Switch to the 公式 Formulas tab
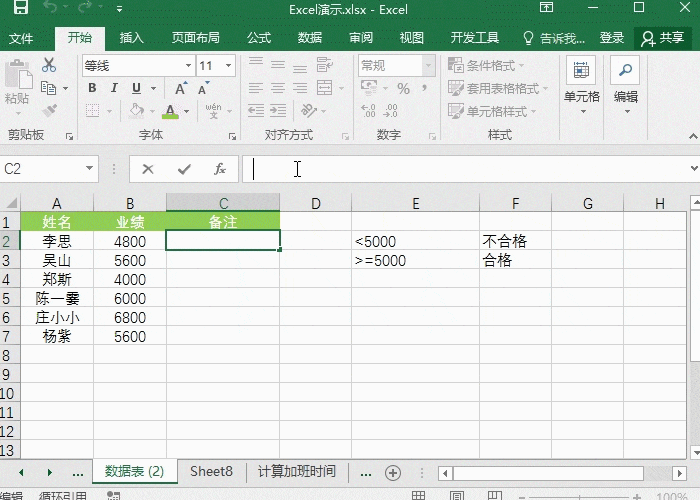This screenshot has height=500, width=700. point(259,38)
